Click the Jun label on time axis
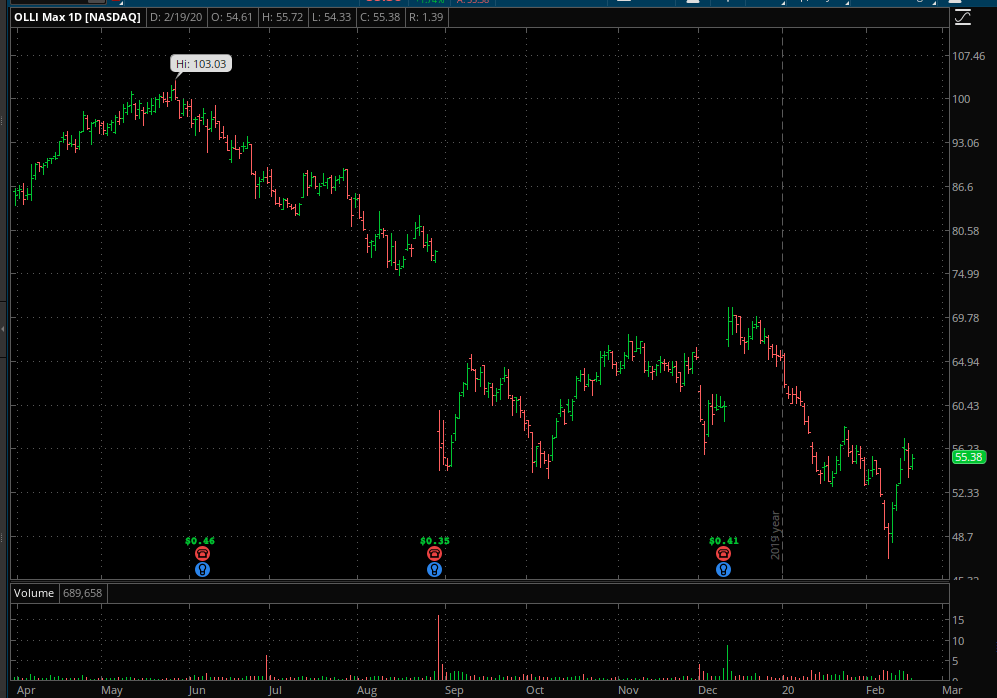Viewport: 997px width, 698px height. tap(197, 690)
